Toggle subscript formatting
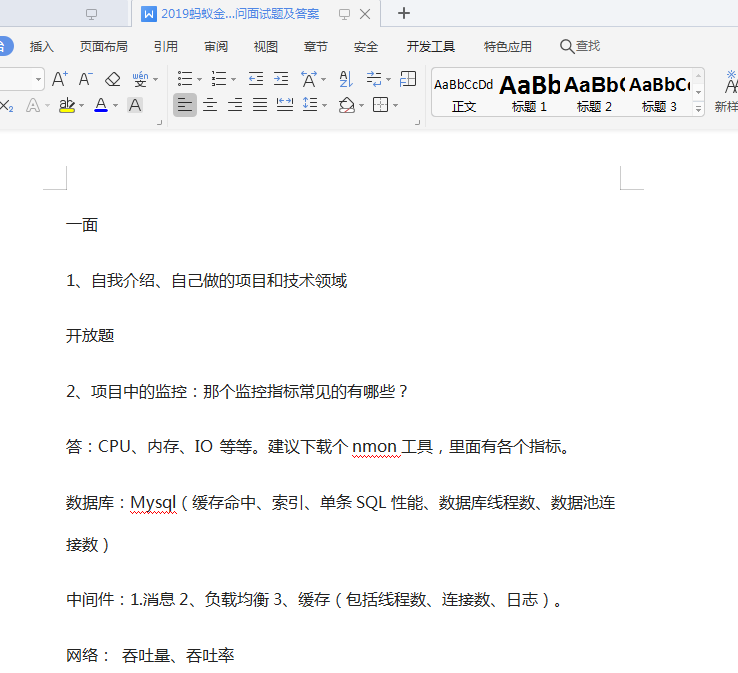Screen dimensions: 738x673 7,105
